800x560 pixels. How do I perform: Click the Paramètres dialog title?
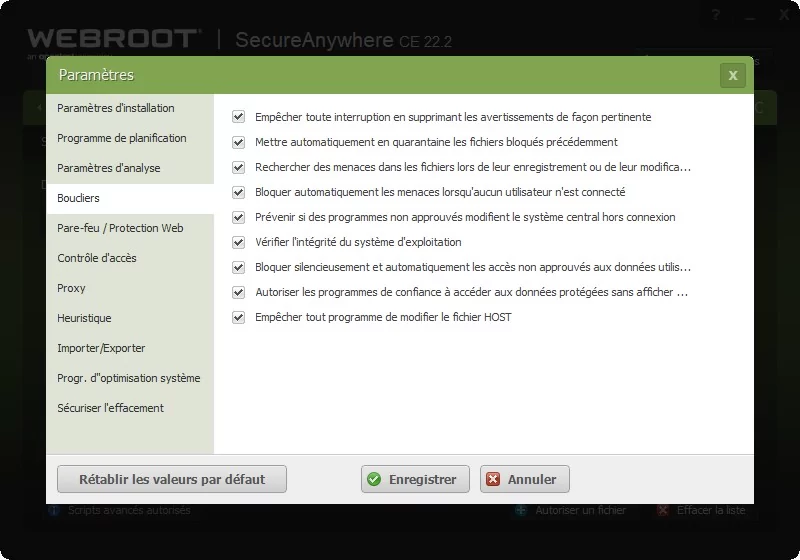pyautogui.click(x=96, y=75)
